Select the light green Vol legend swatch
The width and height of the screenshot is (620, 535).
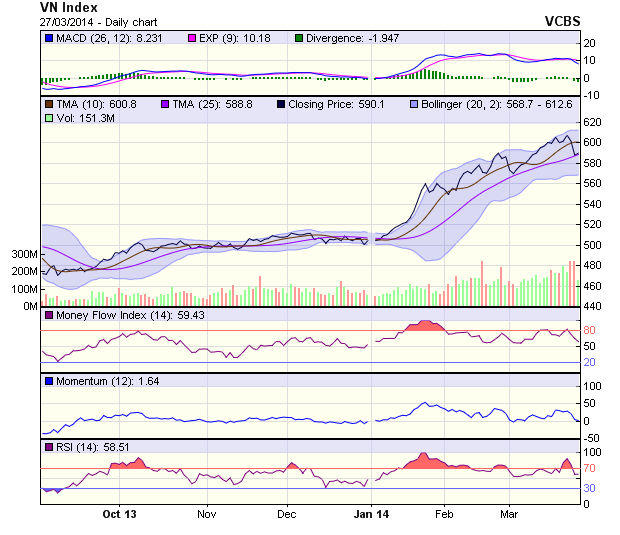tap(49, 118)
